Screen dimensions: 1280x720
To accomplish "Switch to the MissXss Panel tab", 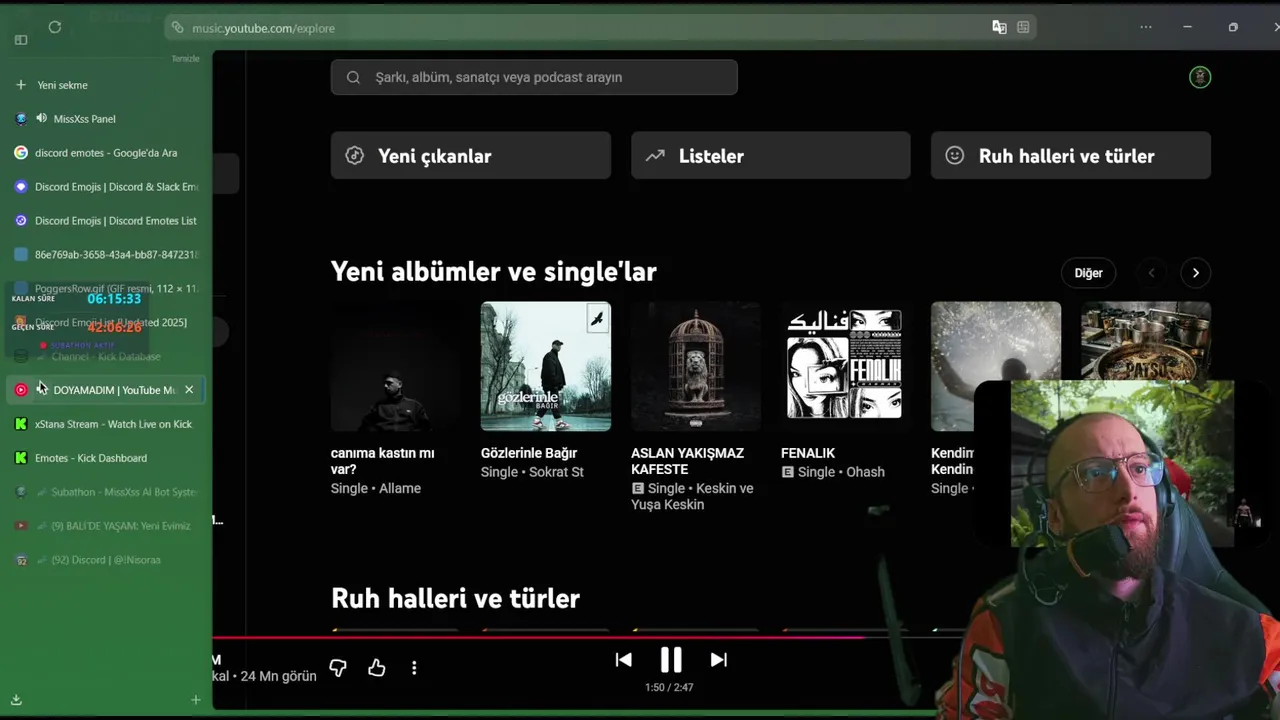I will click(106, 119).
